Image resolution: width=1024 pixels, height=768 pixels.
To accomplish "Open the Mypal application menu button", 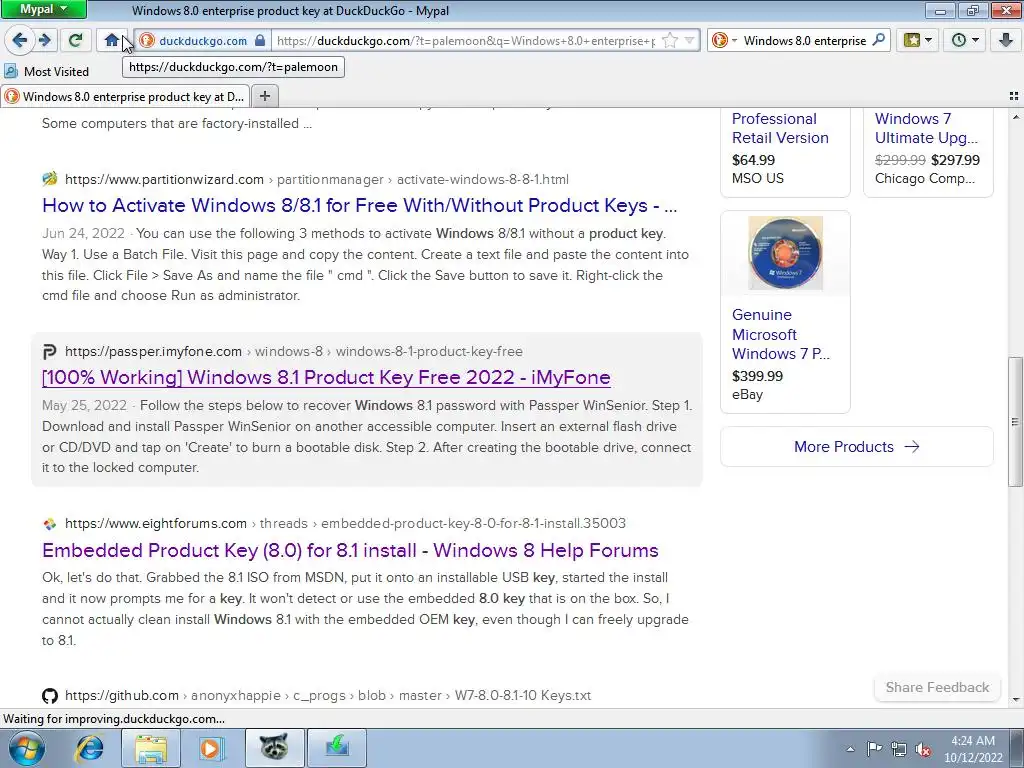I will tap(43, 9).
